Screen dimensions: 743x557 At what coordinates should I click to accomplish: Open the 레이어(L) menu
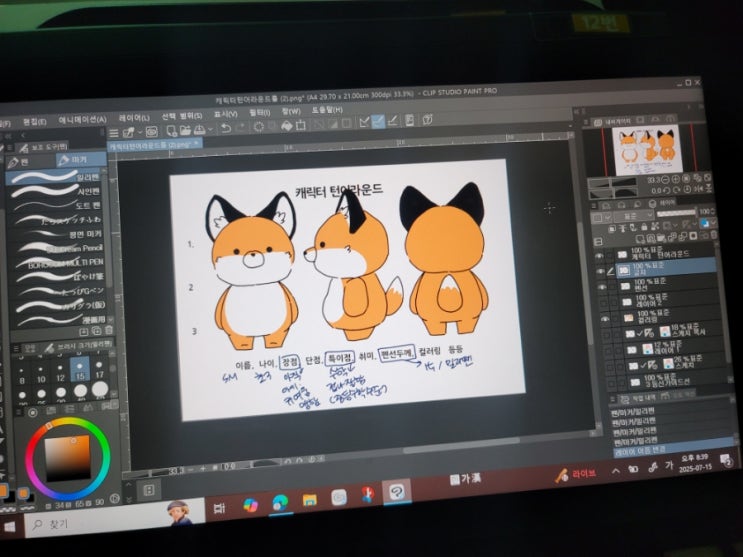tap(135, 117)
